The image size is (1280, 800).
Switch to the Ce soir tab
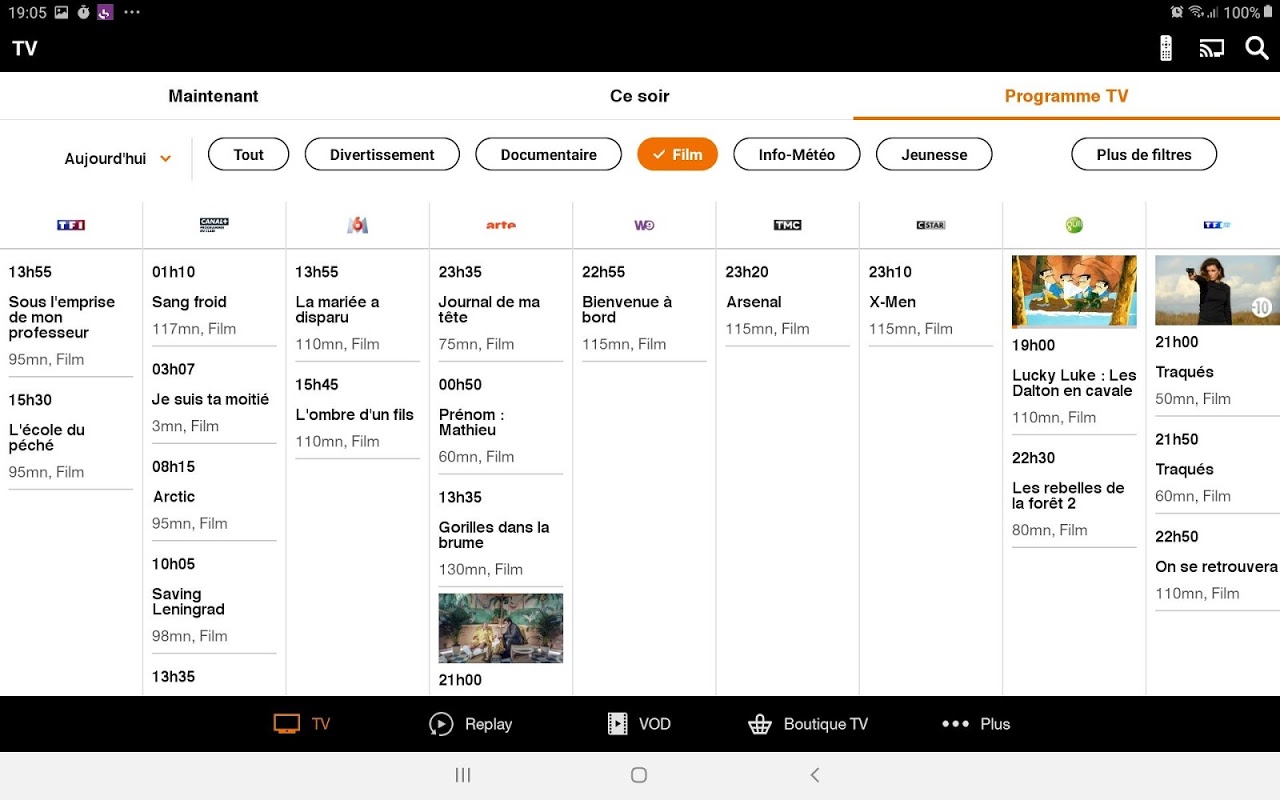[640, 95]
